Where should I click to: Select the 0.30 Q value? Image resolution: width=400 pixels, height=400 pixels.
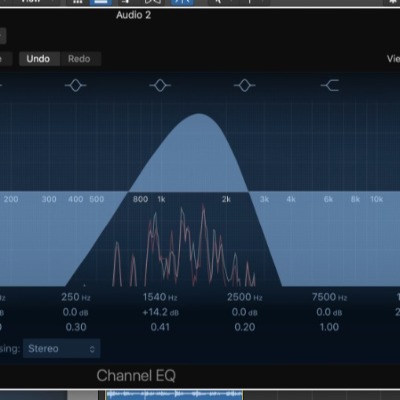pos(76,327)
